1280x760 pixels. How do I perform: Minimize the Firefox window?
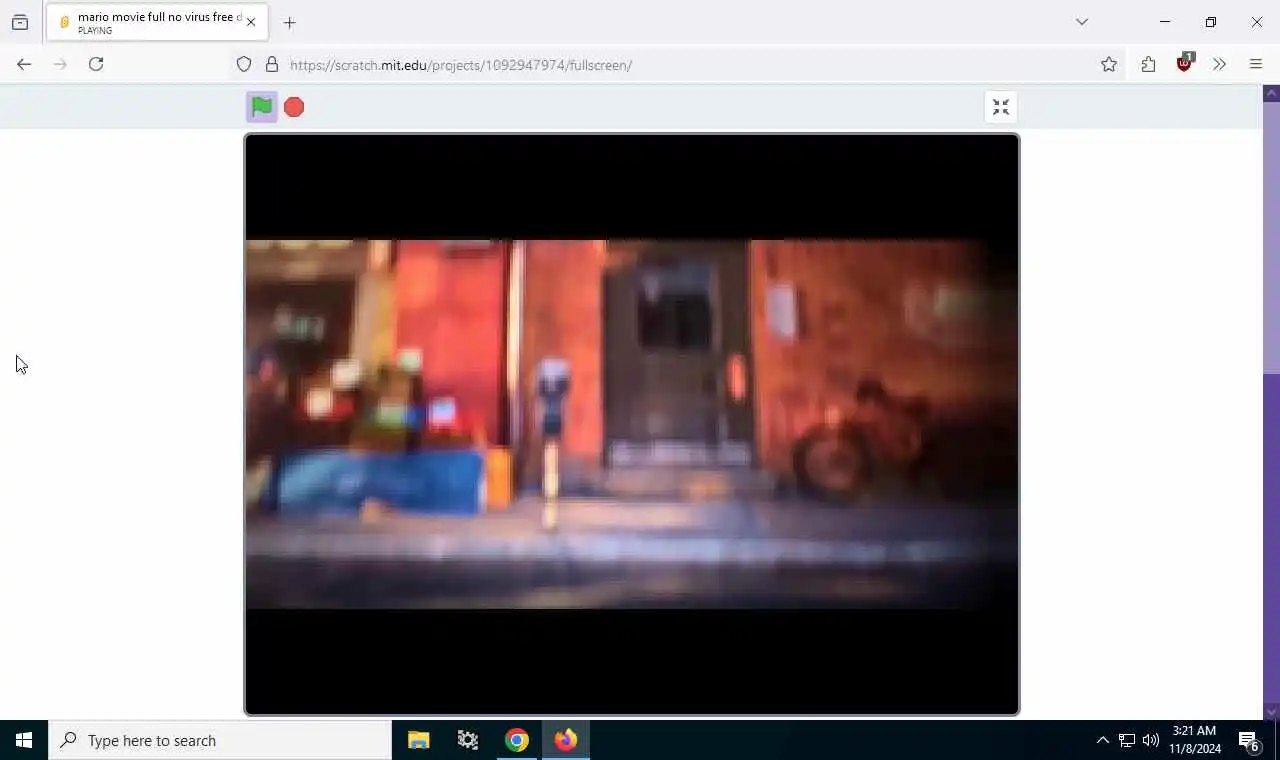click(1165, 22)
